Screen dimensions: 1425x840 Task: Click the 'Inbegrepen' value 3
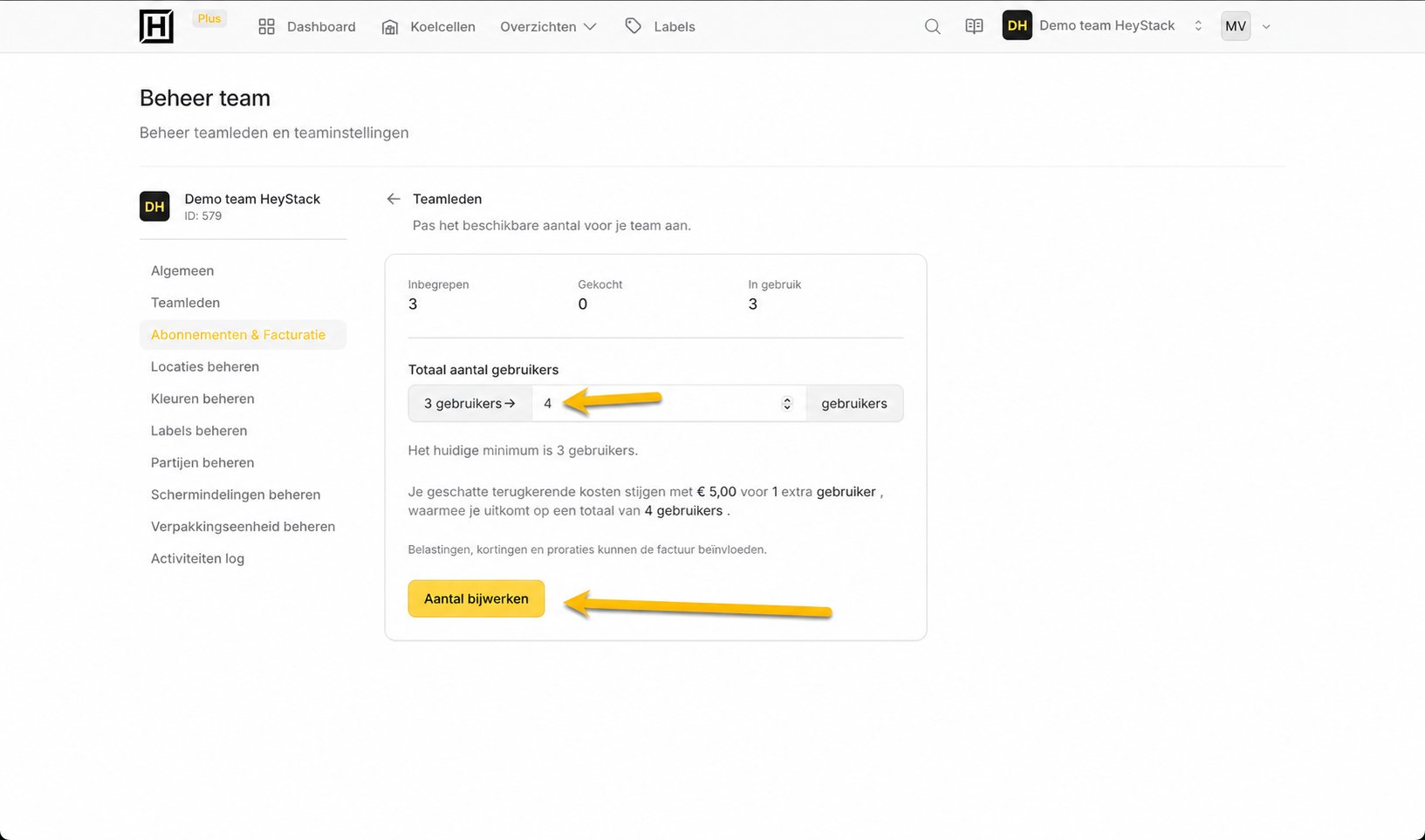tap(413, 304)
